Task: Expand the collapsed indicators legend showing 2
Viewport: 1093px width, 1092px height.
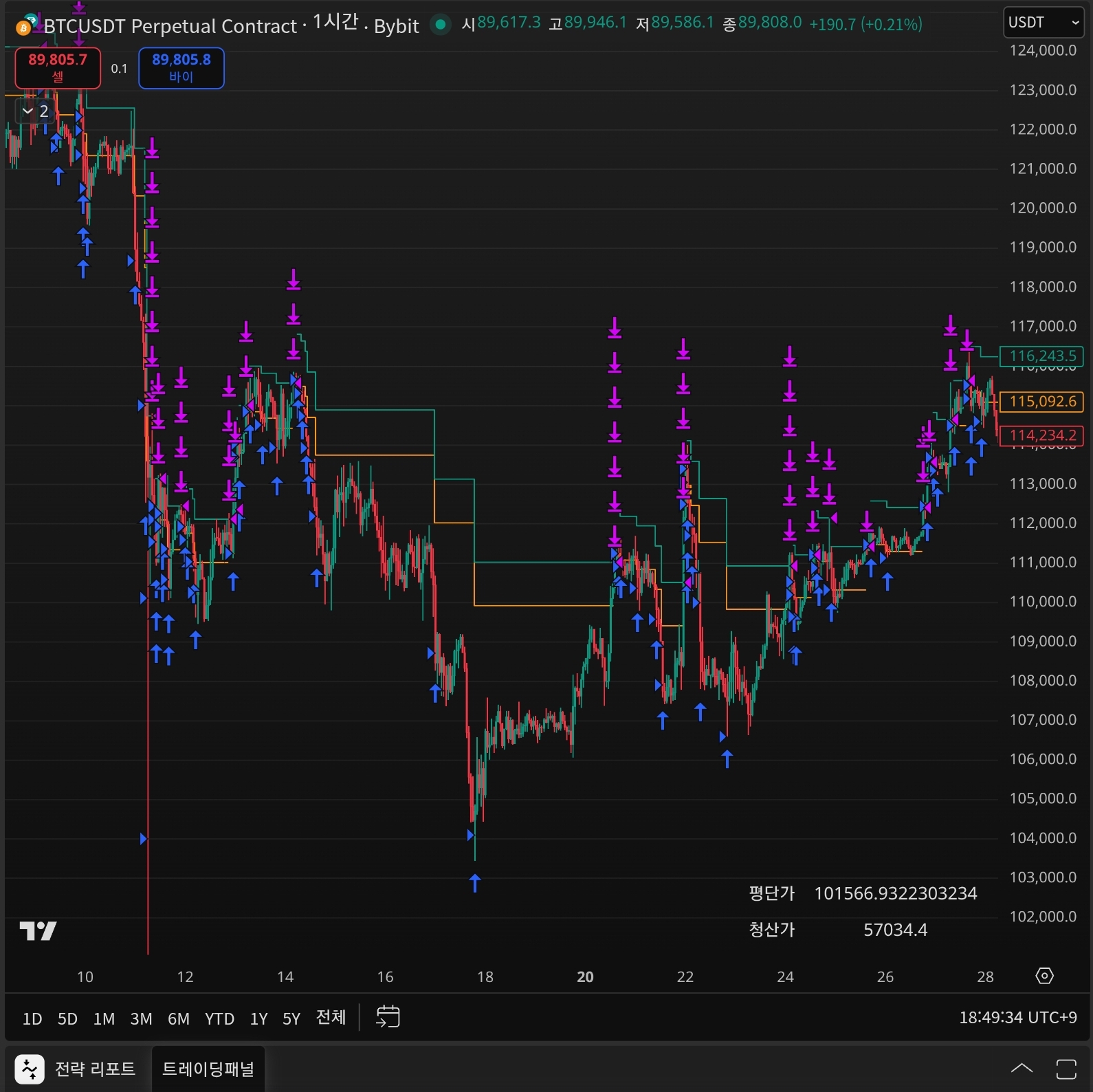Action: (x=34, y=111)
